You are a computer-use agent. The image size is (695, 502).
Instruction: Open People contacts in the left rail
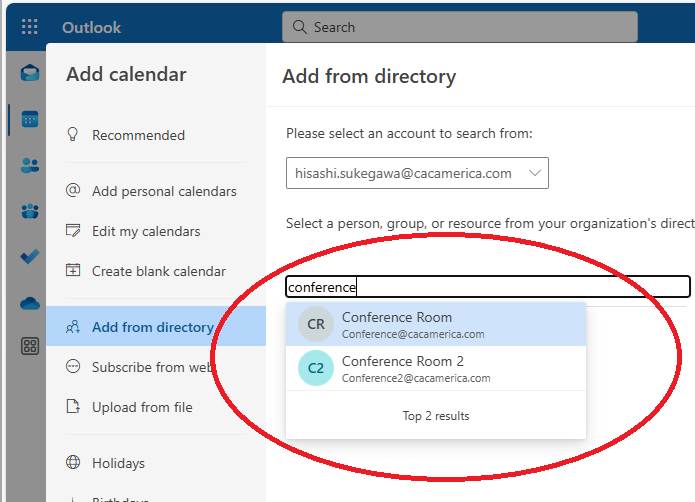point(30,165)
